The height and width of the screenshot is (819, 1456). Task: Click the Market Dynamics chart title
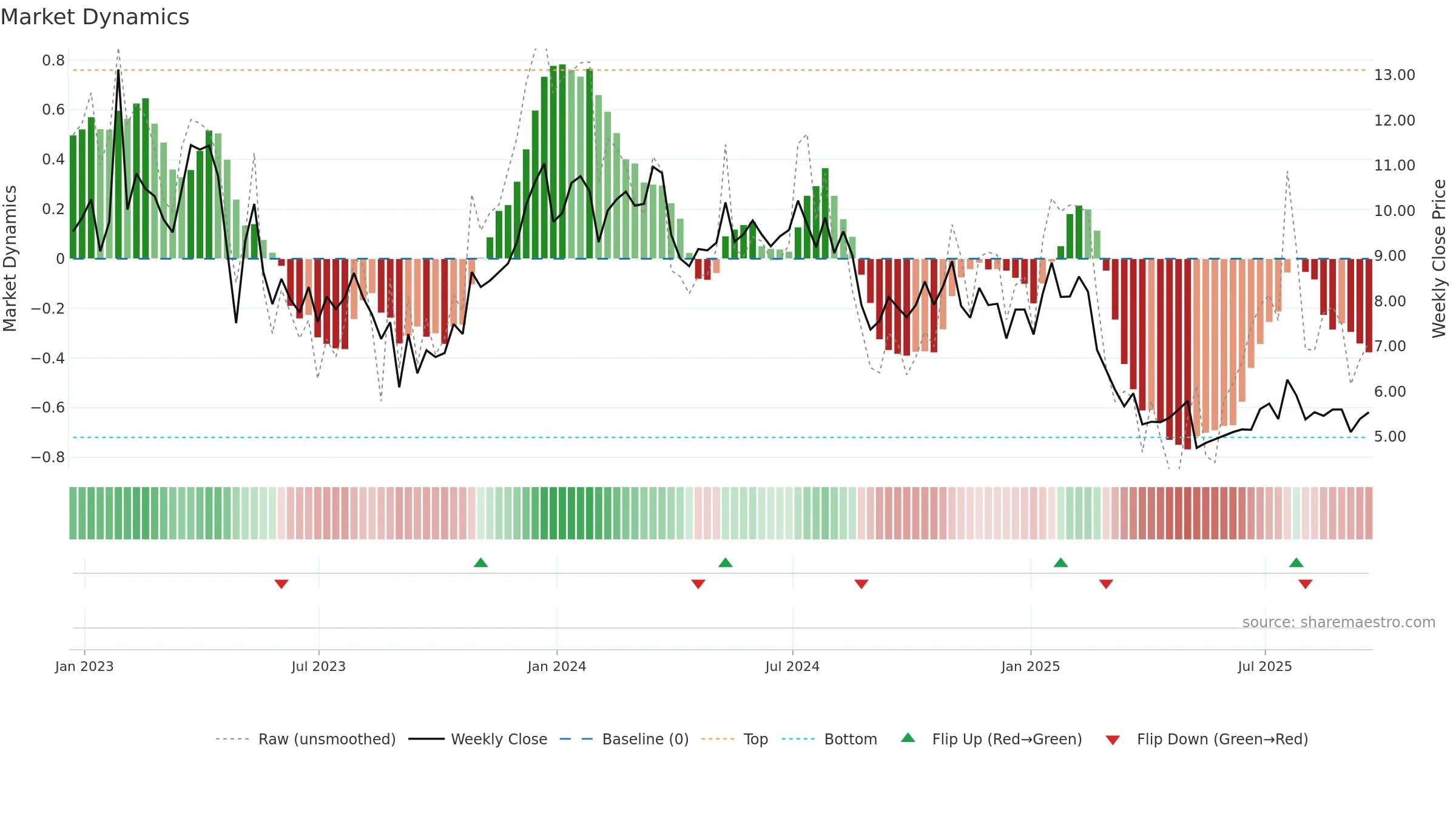pyautogui.click(x=95, y=17)
